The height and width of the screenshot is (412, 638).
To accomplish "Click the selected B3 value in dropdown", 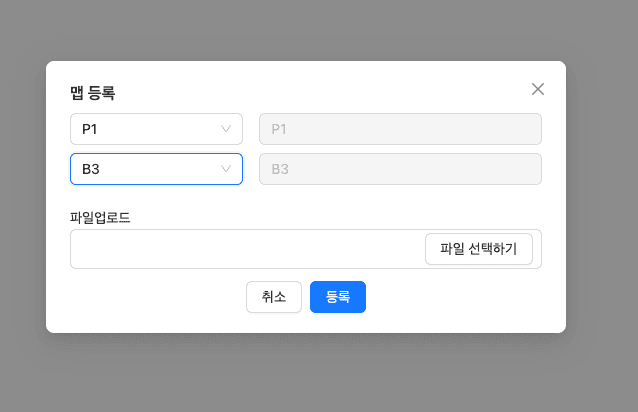I will [x=91, y=169].
